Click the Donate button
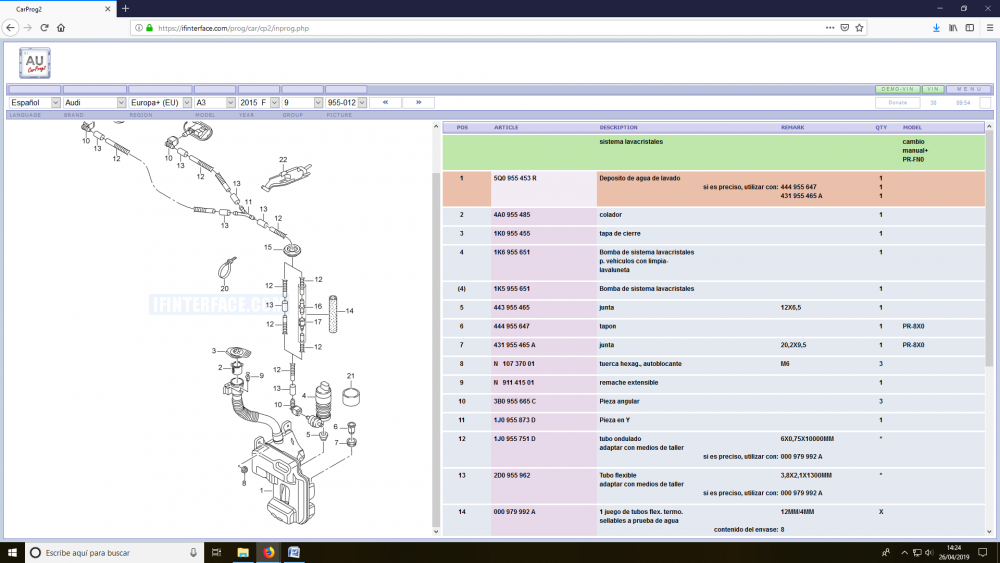This screenshot has height=563, width=1000. pyautogui.click(x=897, y=103)
